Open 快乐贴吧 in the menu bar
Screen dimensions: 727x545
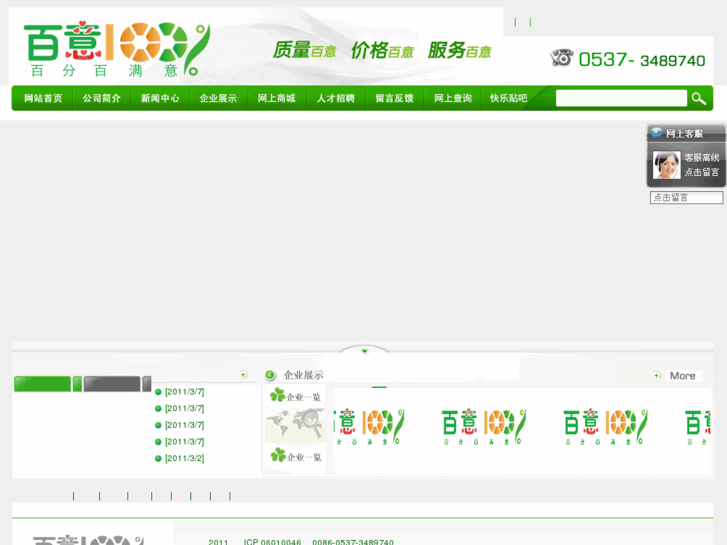[509, 98]
